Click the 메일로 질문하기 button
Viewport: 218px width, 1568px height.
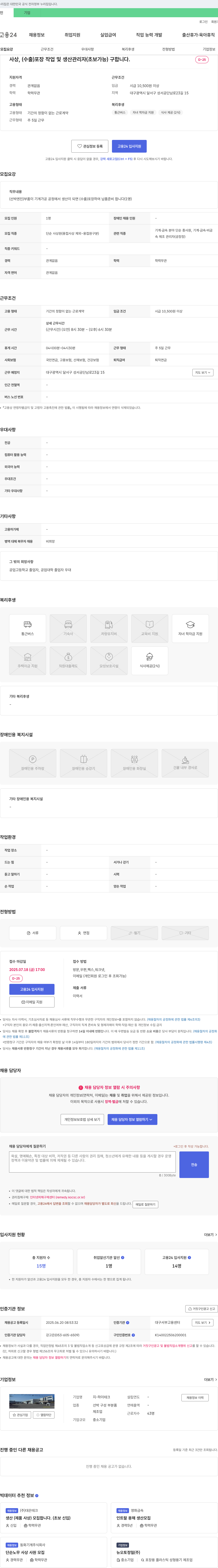coord(146,1204)
